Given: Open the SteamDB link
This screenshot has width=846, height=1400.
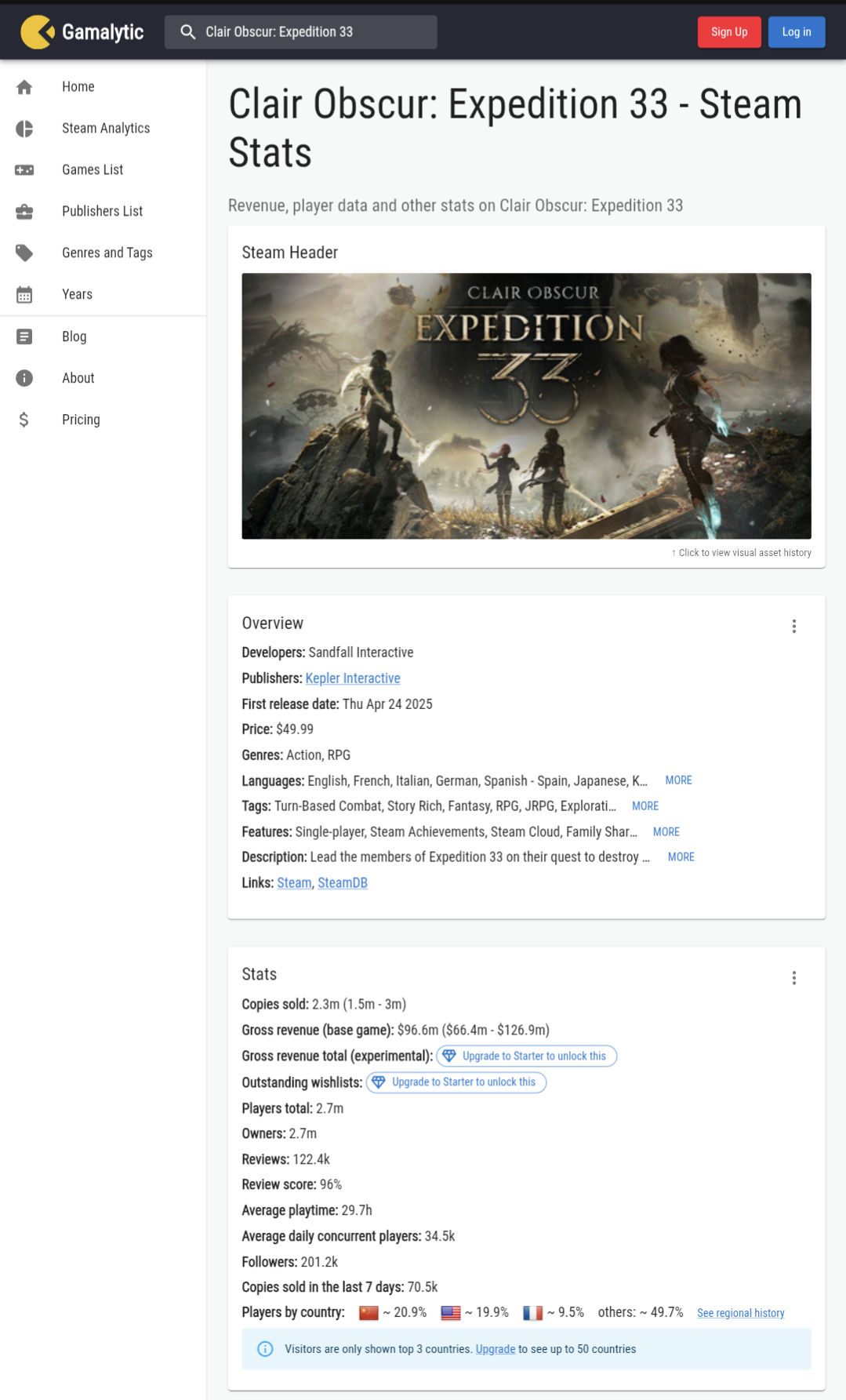Looking at the screenshot, I should pyautogui.click(x=343, y=883).
